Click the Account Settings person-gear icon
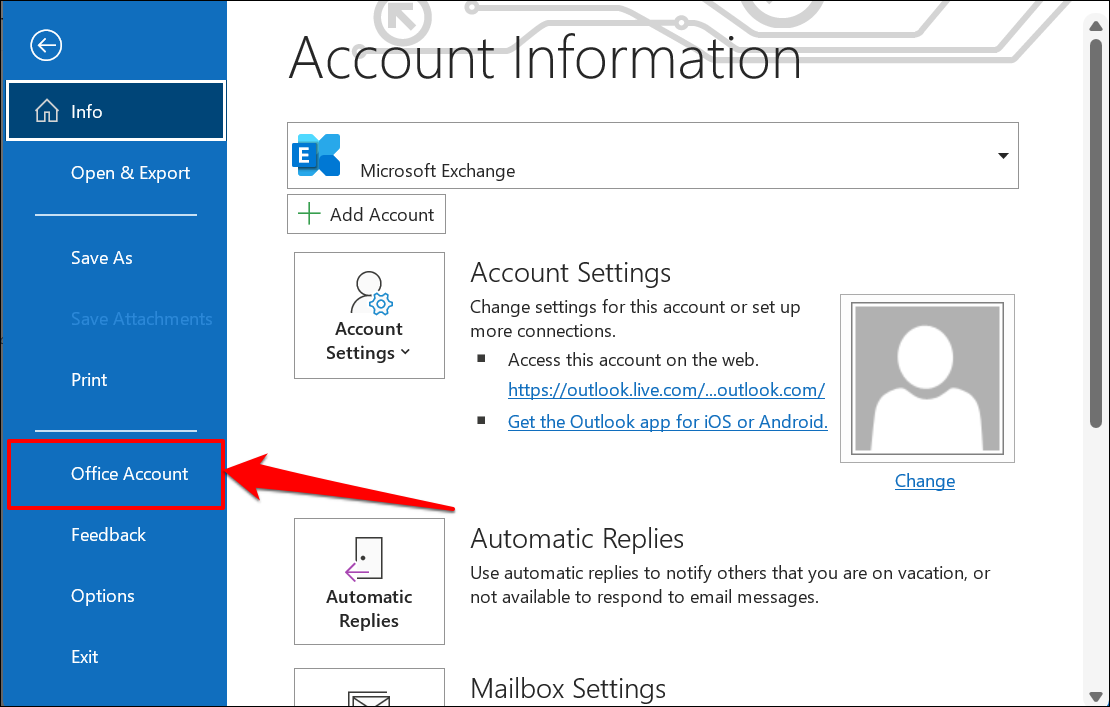1110x707 pixels. [370, 293]
